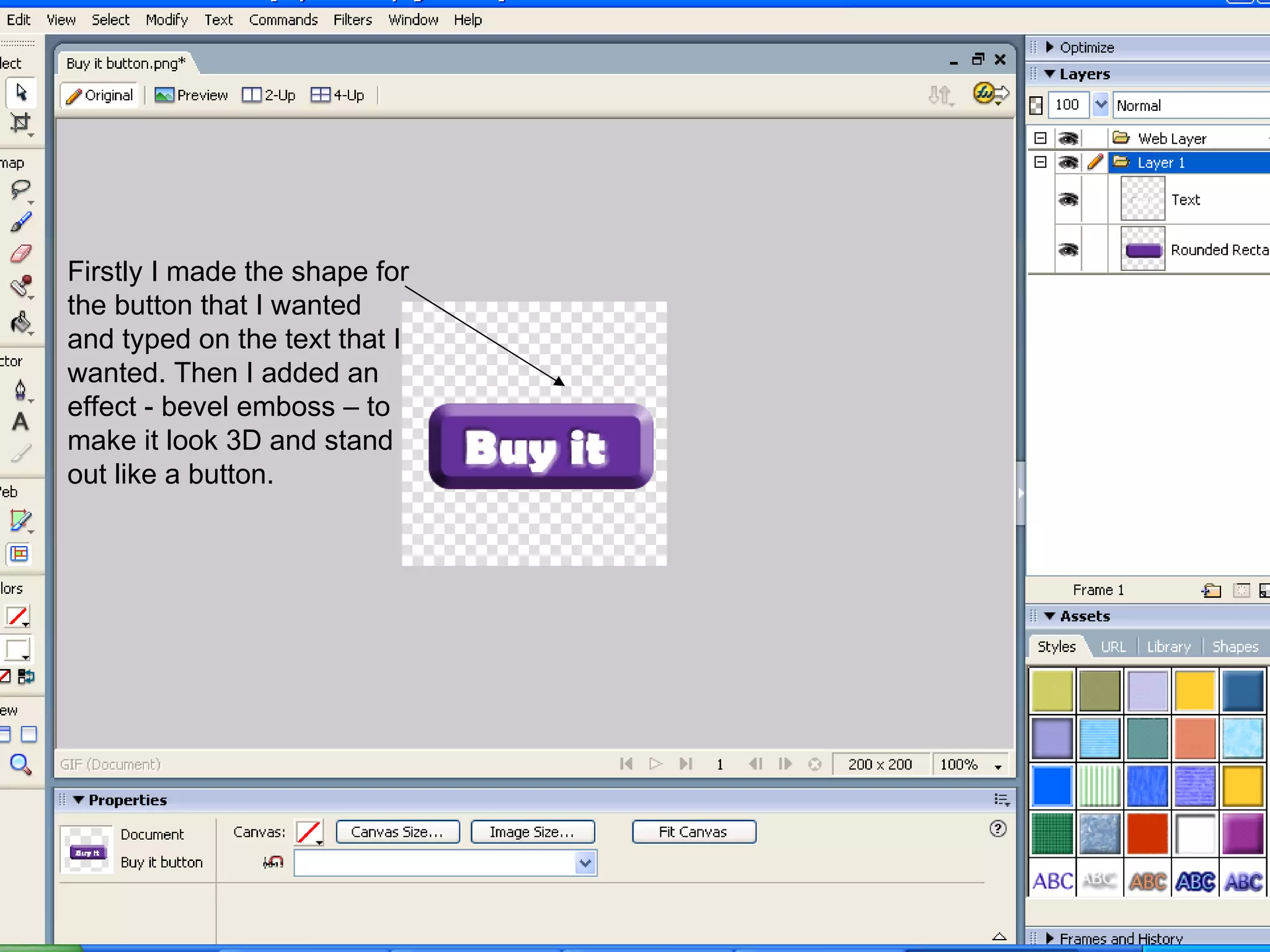Hide the Rounded Rectangle object
The height and width of the screenshot is (952, 1270).
pyautogui.click(x=1068, y=249)
